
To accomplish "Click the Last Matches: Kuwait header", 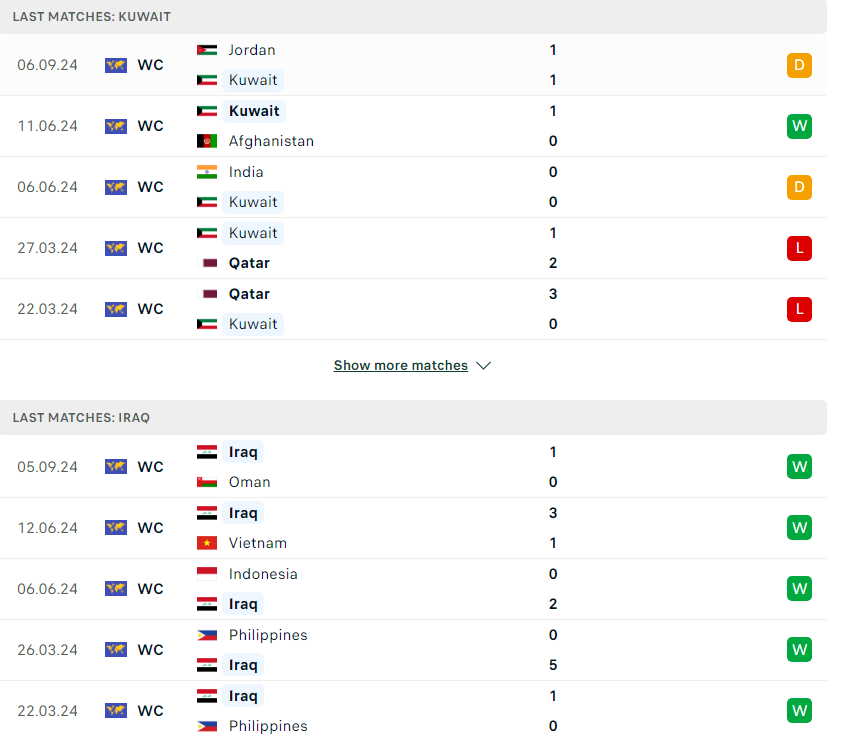I will 92,17.
